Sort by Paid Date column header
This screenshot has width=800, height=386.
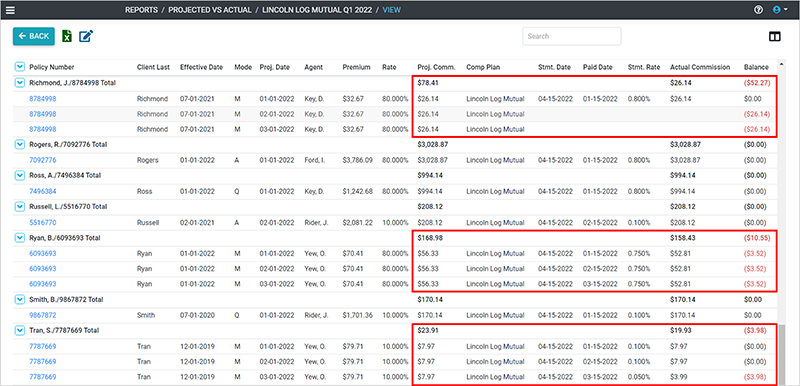(x=598, y=67)
